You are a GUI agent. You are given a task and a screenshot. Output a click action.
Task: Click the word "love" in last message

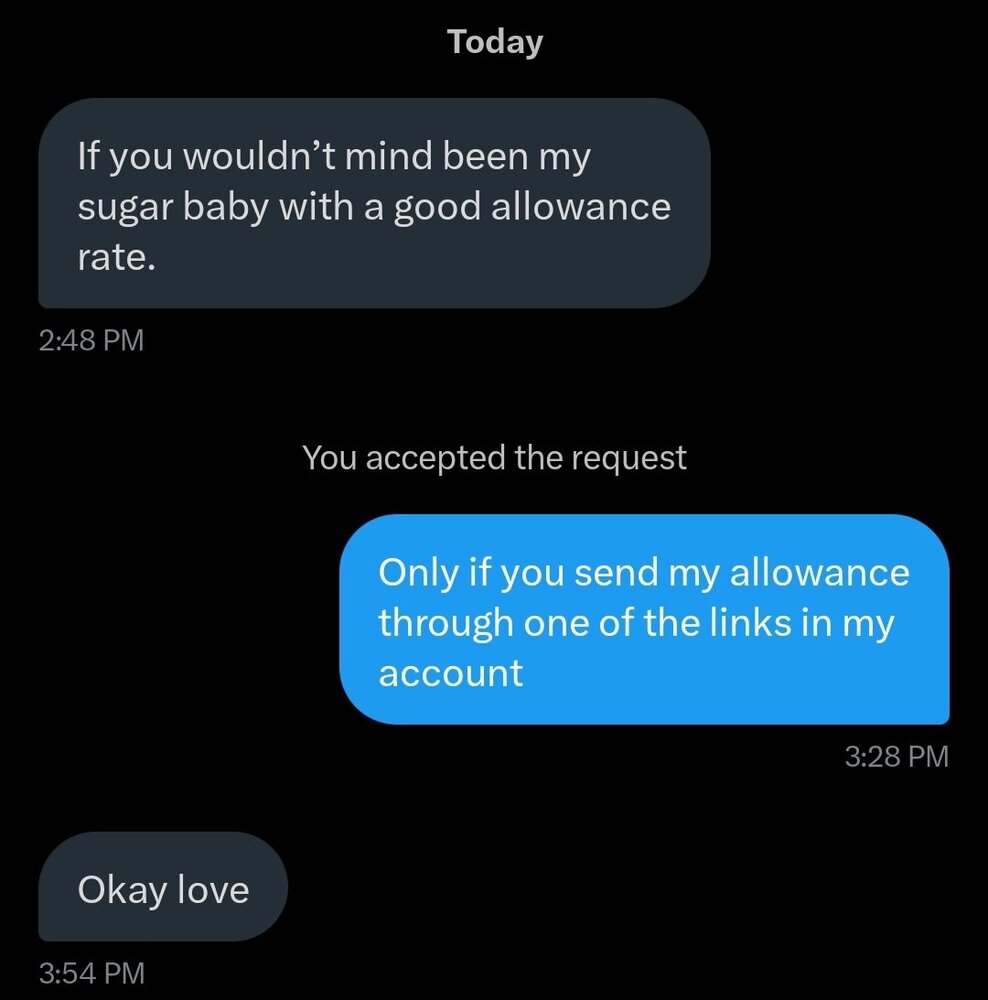(213, 889)
